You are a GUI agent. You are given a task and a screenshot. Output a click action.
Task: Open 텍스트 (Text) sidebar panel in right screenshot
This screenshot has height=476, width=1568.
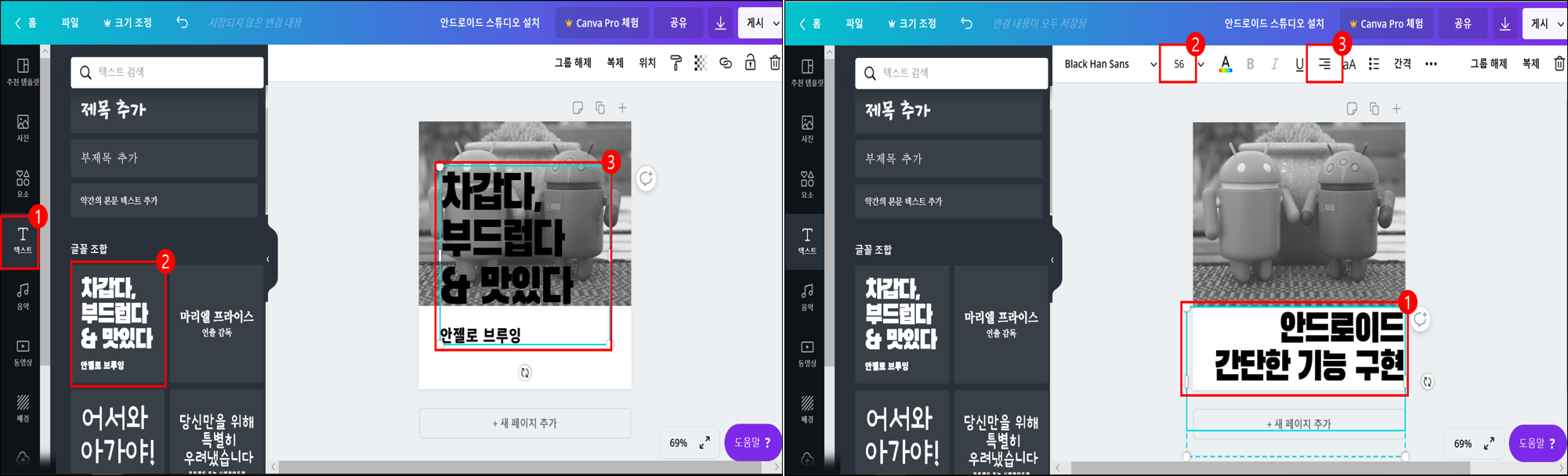[807, 240]
